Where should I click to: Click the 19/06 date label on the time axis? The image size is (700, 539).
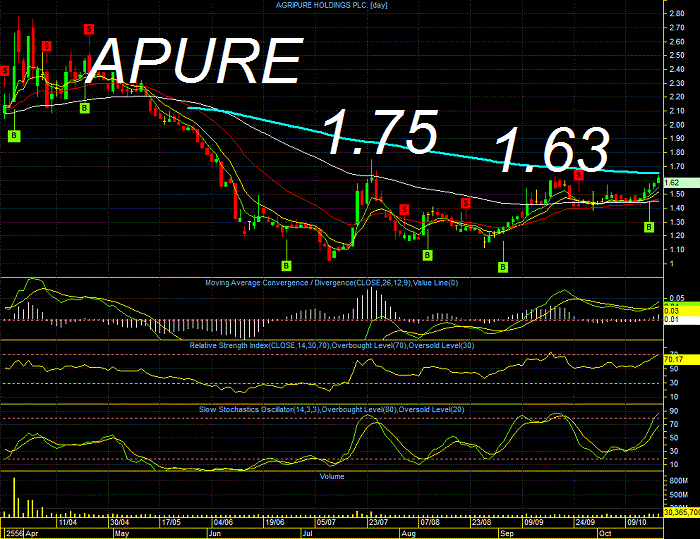[275, 522]
